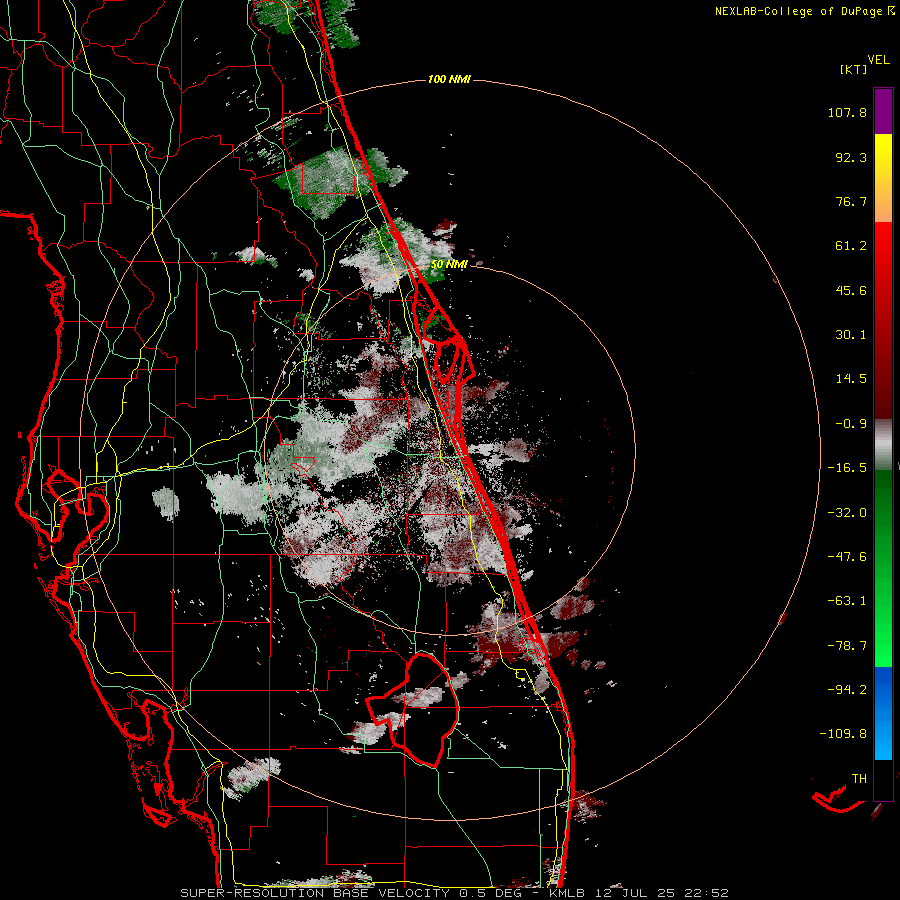Image resolution: width=900 pixels, height=900 pixels.
Task: Pick the black TH segment of the color bar
Action: 883,779
